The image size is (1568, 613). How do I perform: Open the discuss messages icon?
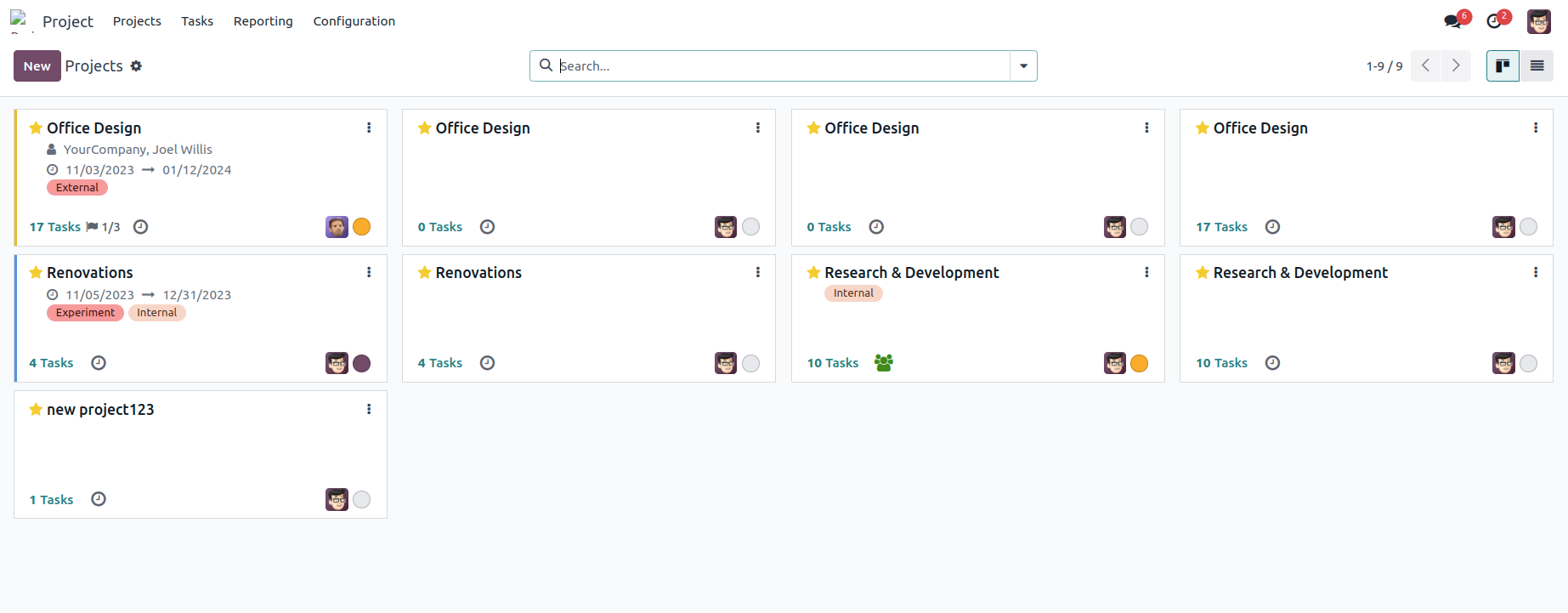pyautogui.click(x=1452, y=21)
